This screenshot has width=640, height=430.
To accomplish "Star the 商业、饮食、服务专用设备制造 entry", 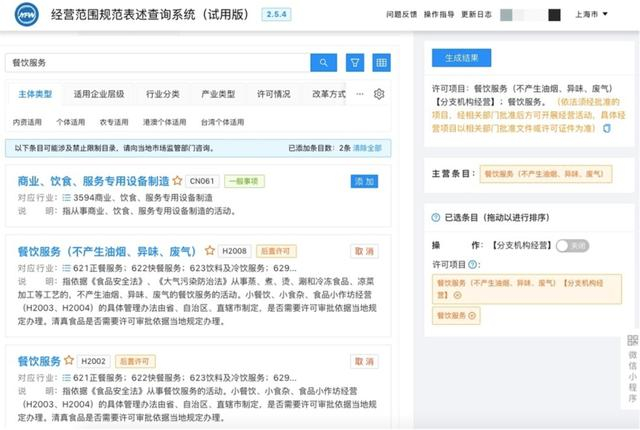I will coord(177,181).
